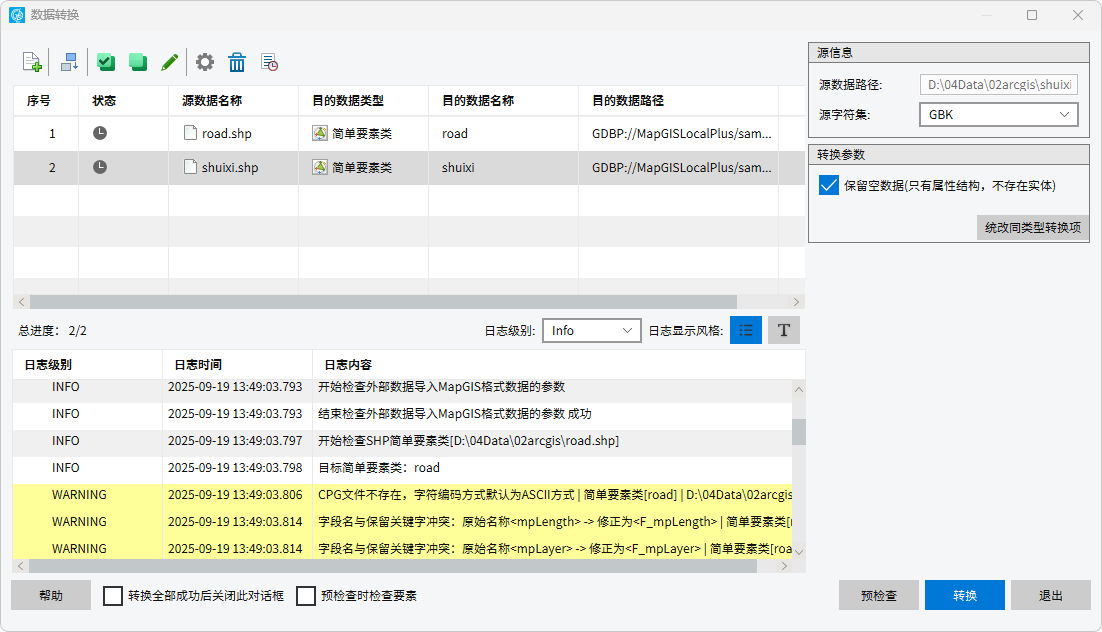
Task: Open the 源字符集 GBK dropdown
Action: [998, 115]
